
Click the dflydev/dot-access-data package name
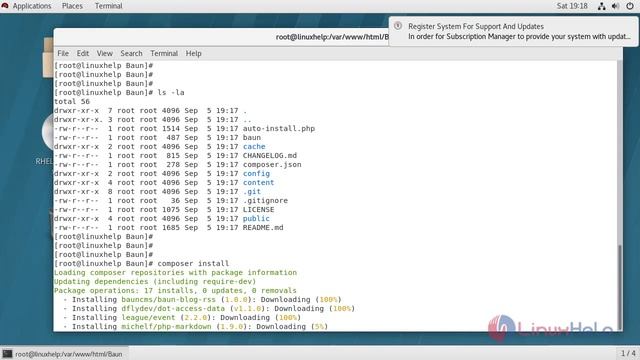click(x=173, y=309)
